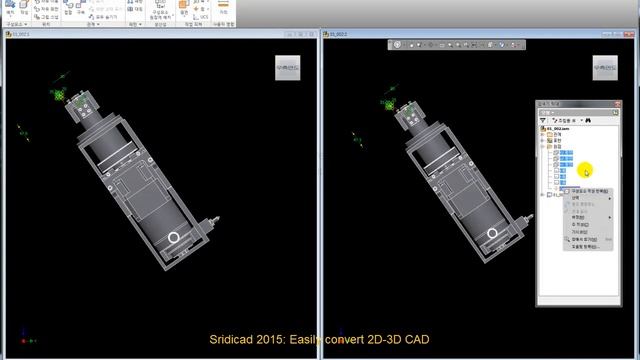Click the help icon at the browser dialog top right
The image size is (640, 360).
tap(616, 112)
